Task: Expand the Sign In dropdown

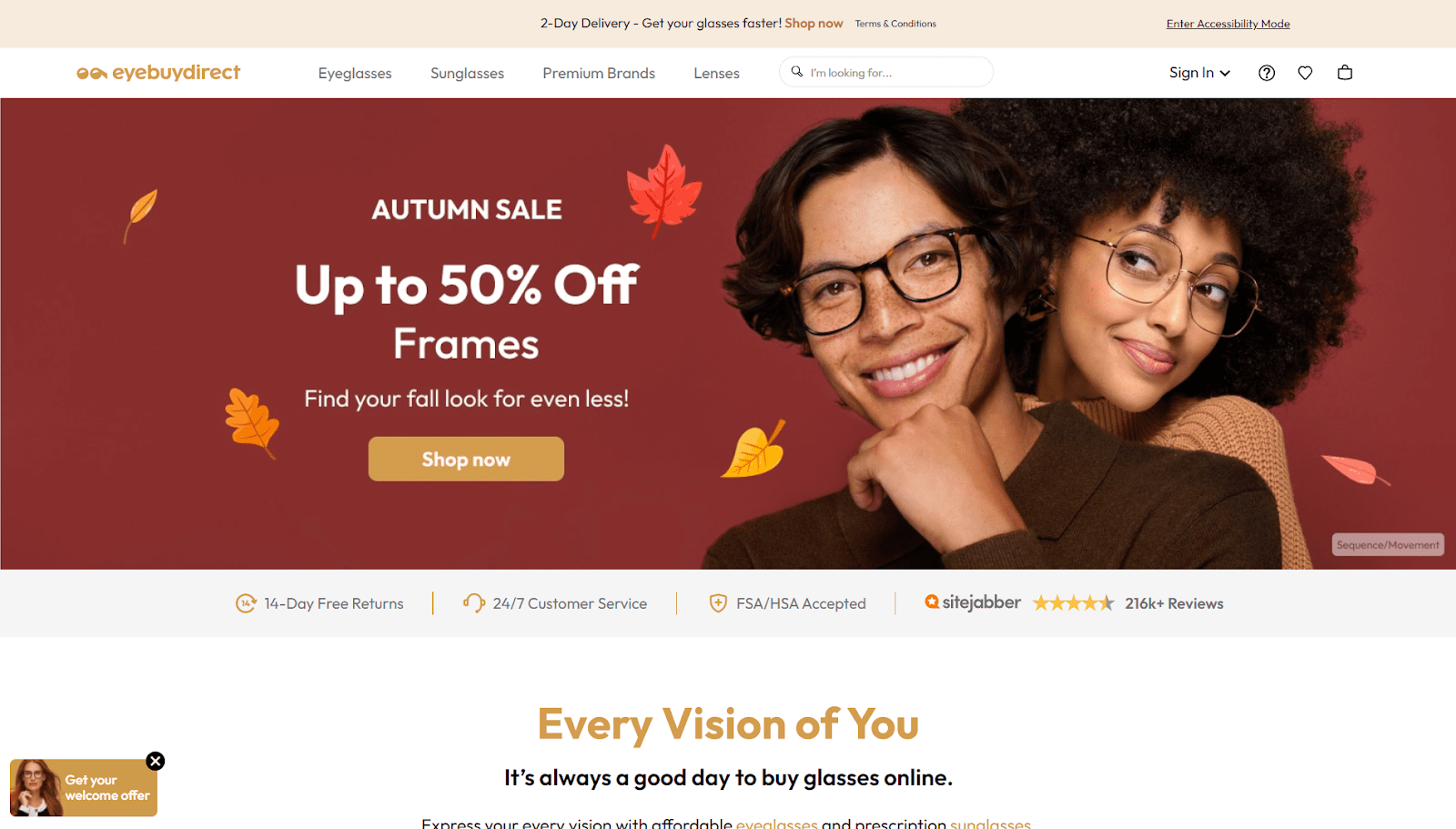Action: pyautogui.click(x=1199, y=73)
